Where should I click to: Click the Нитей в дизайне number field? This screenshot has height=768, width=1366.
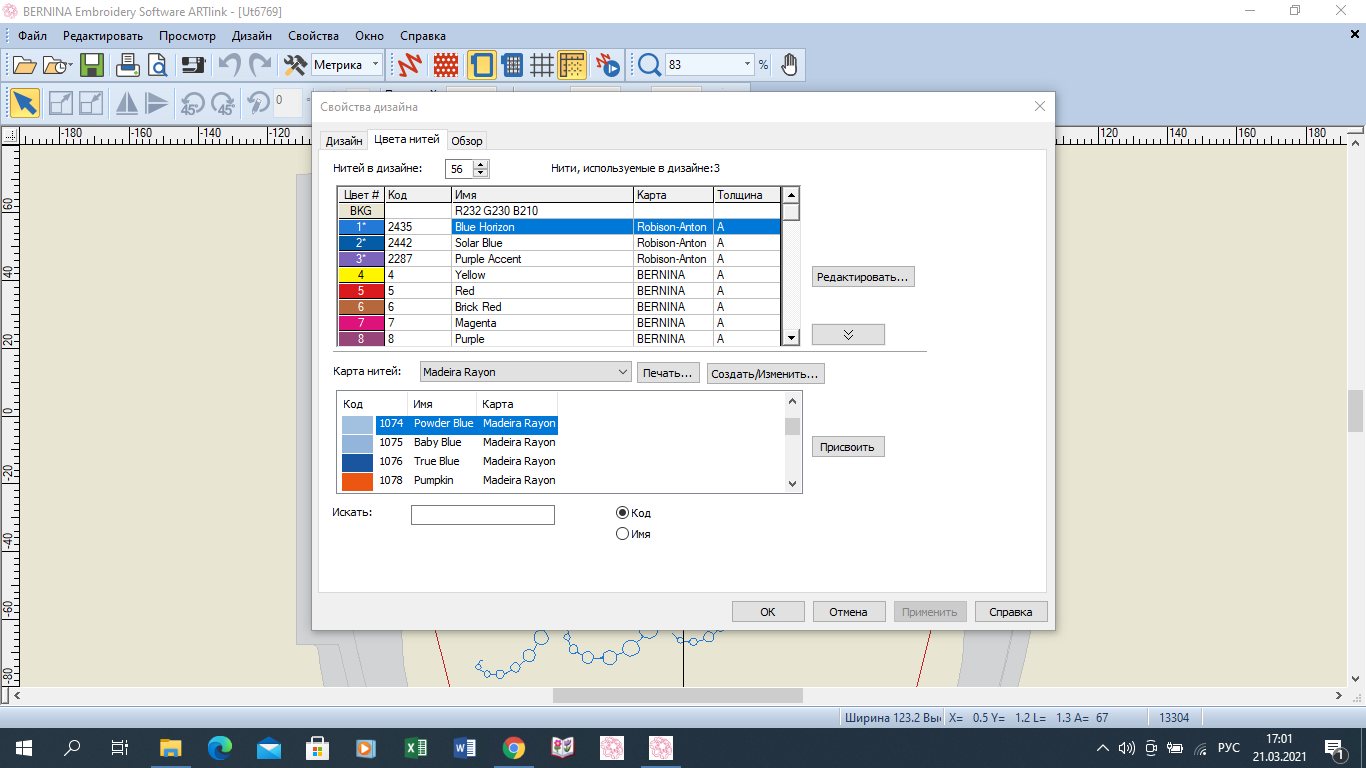coord(460,169)
